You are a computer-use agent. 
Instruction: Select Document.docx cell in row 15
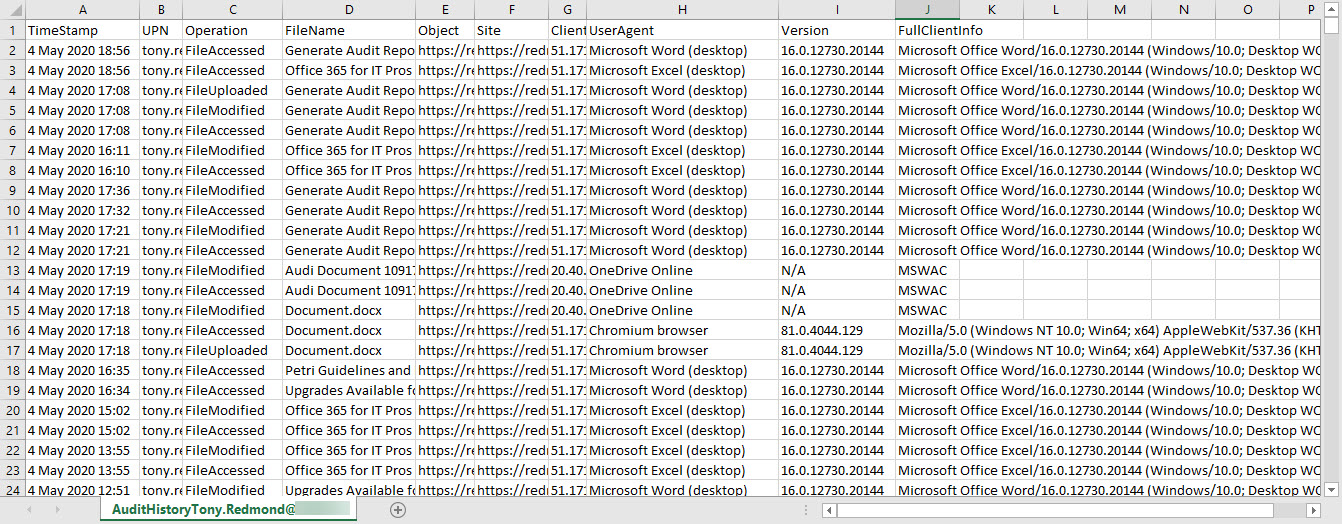coord(348,310)
